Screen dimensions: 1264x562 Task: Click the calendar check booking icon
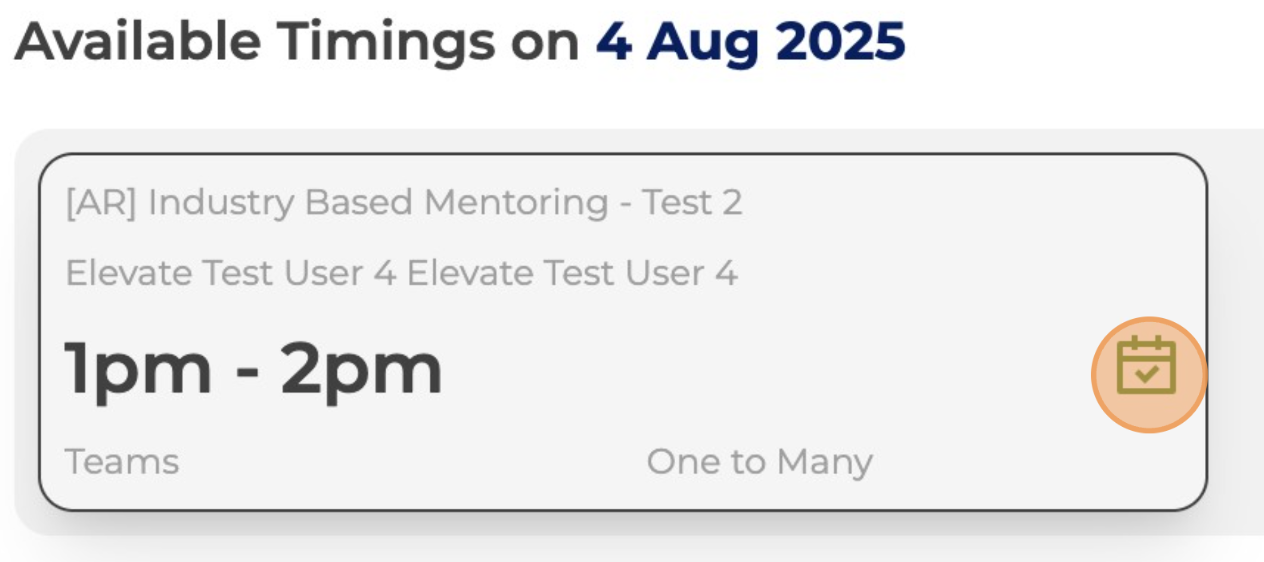pos(1146,366)
